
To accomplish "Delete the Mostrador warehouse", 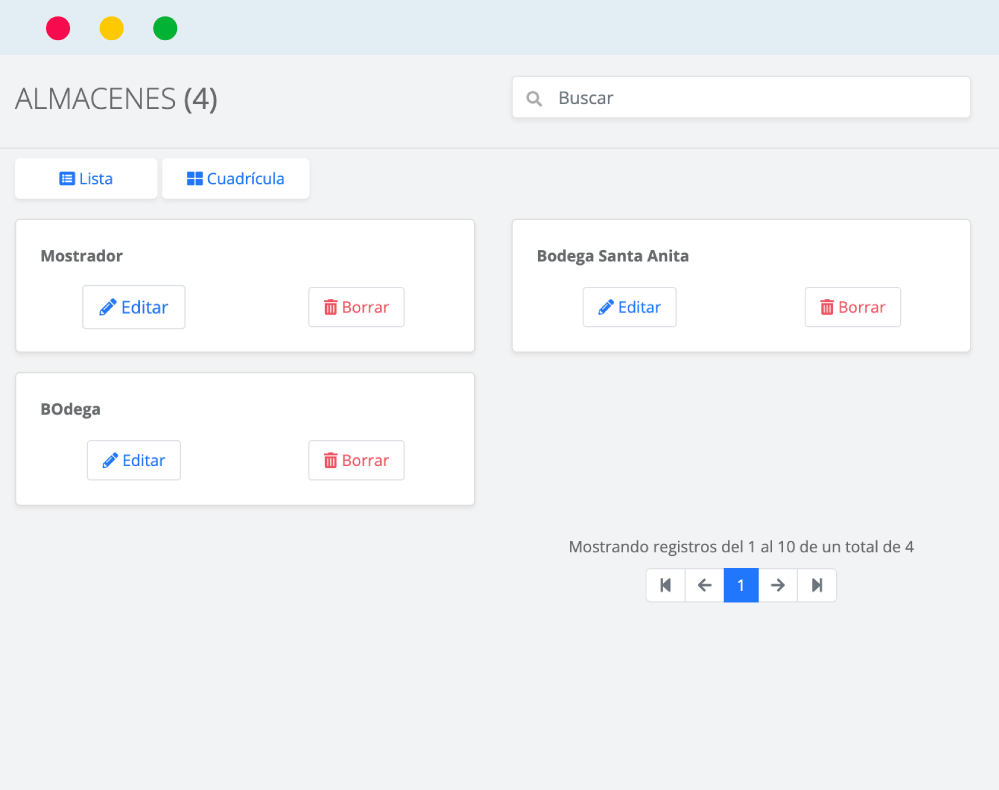I will [x=356, y=307].
